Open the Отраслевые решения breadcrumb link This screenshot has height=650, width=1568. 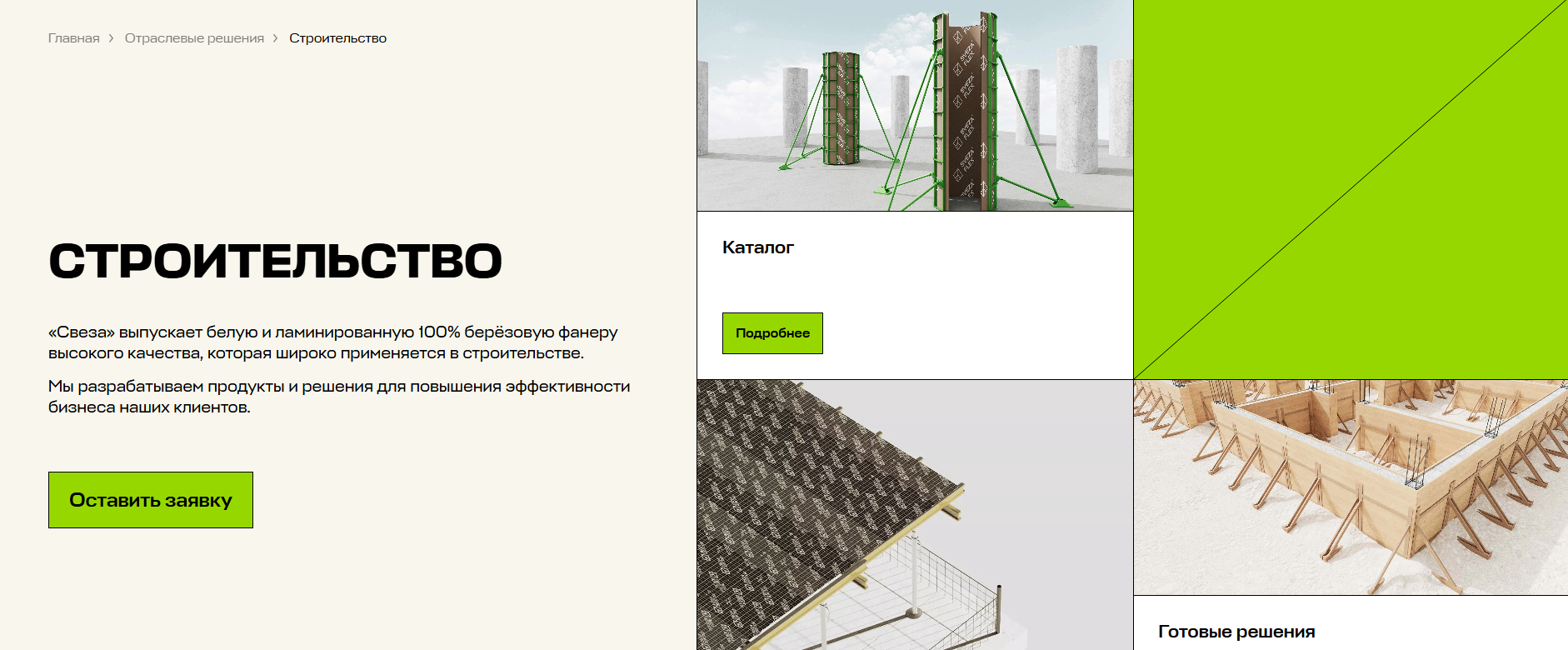pyautogui.click(x=194, y=38)
